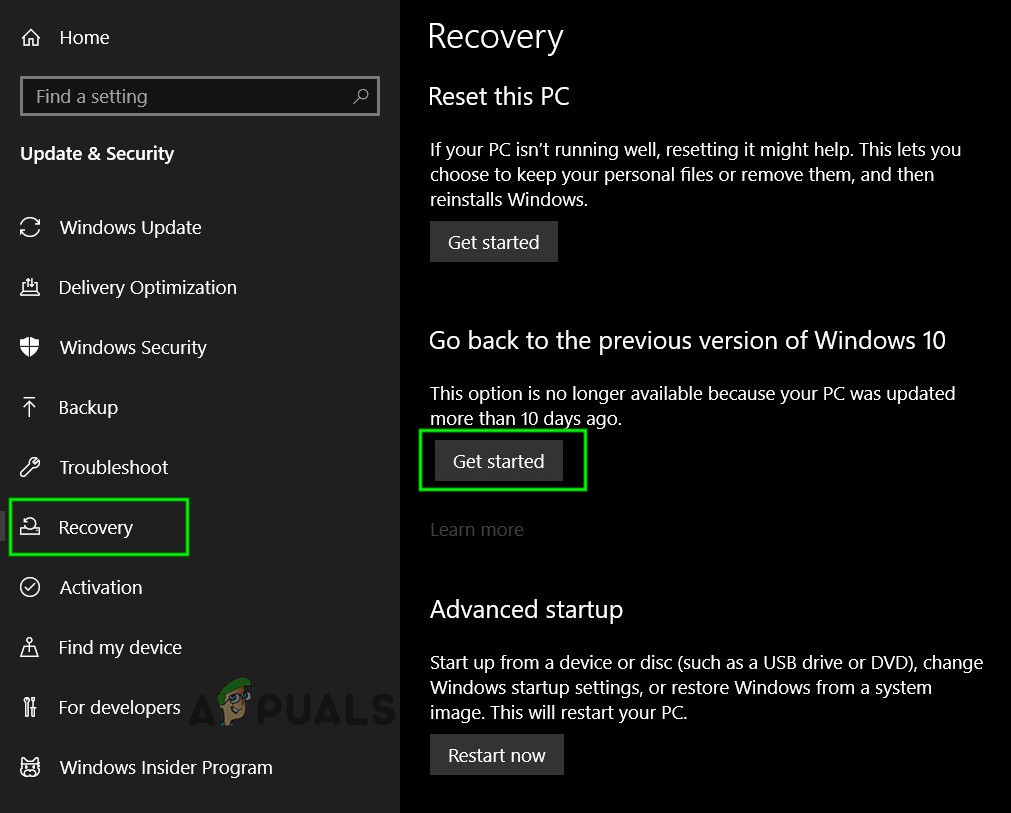Open the Activation checkmark icon
The image size is (1011, 813).
click(x=29, y=587)
